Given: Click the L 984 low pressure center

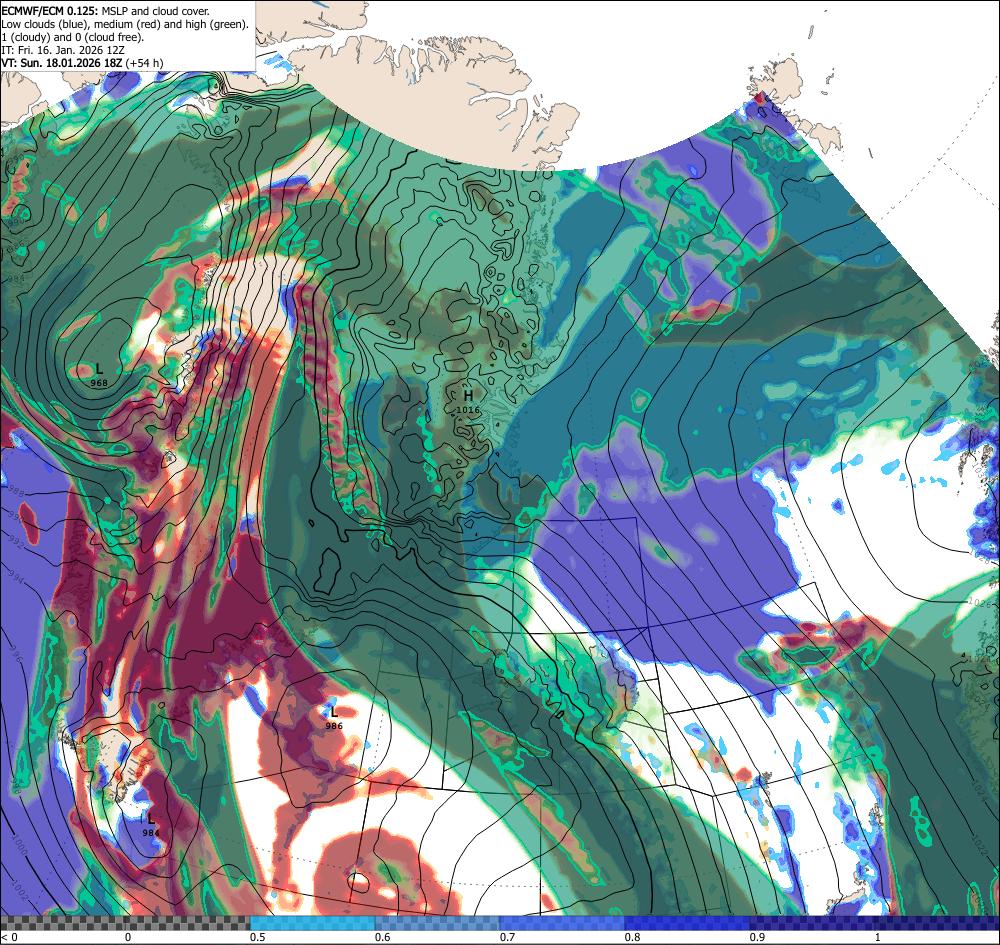Looking at the screenshot, I should tap(151, 824).
